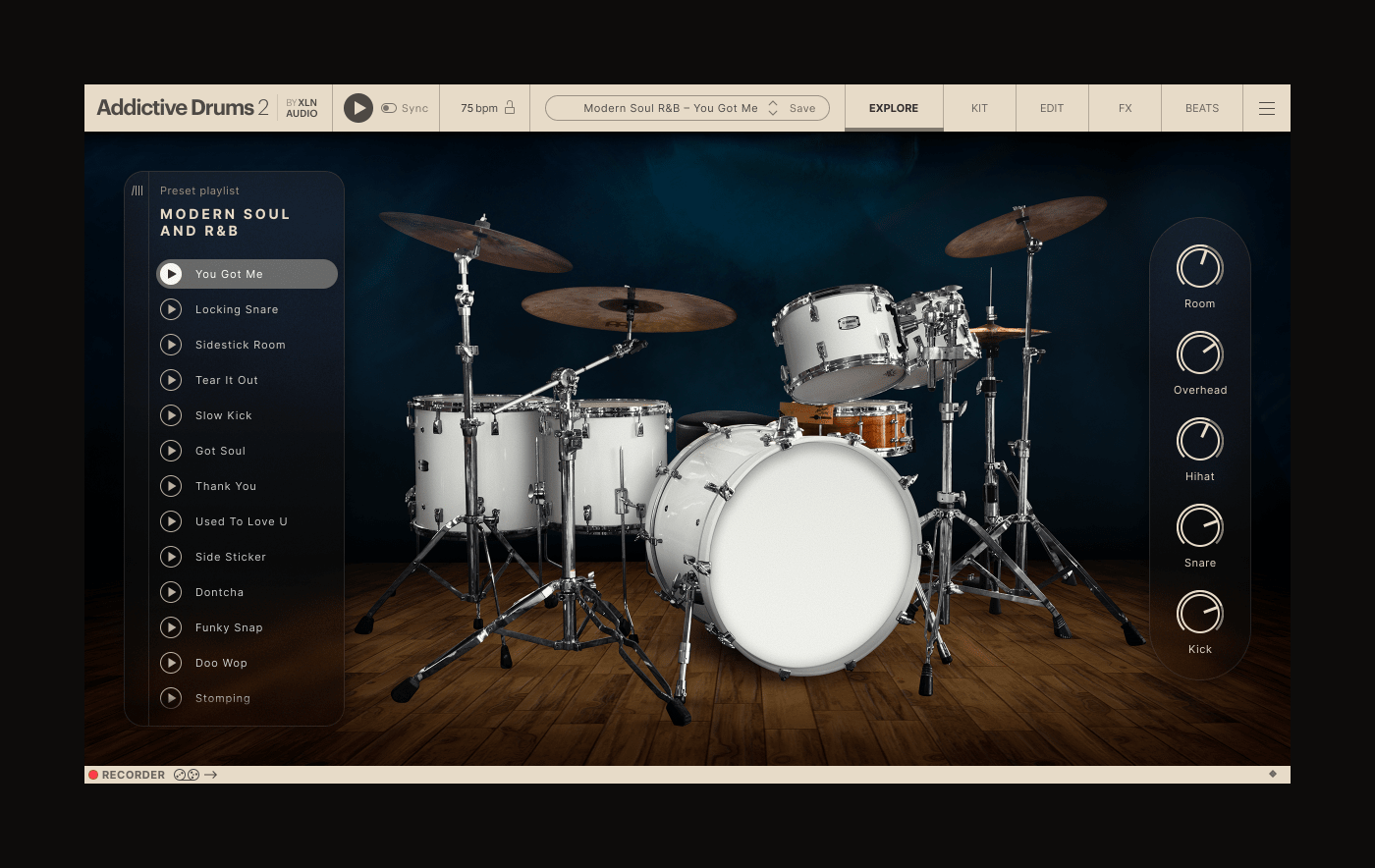Switch to the KIT tab
Image resolution: width=1375 pixels, height=868 pixels.
pos(979,108)
